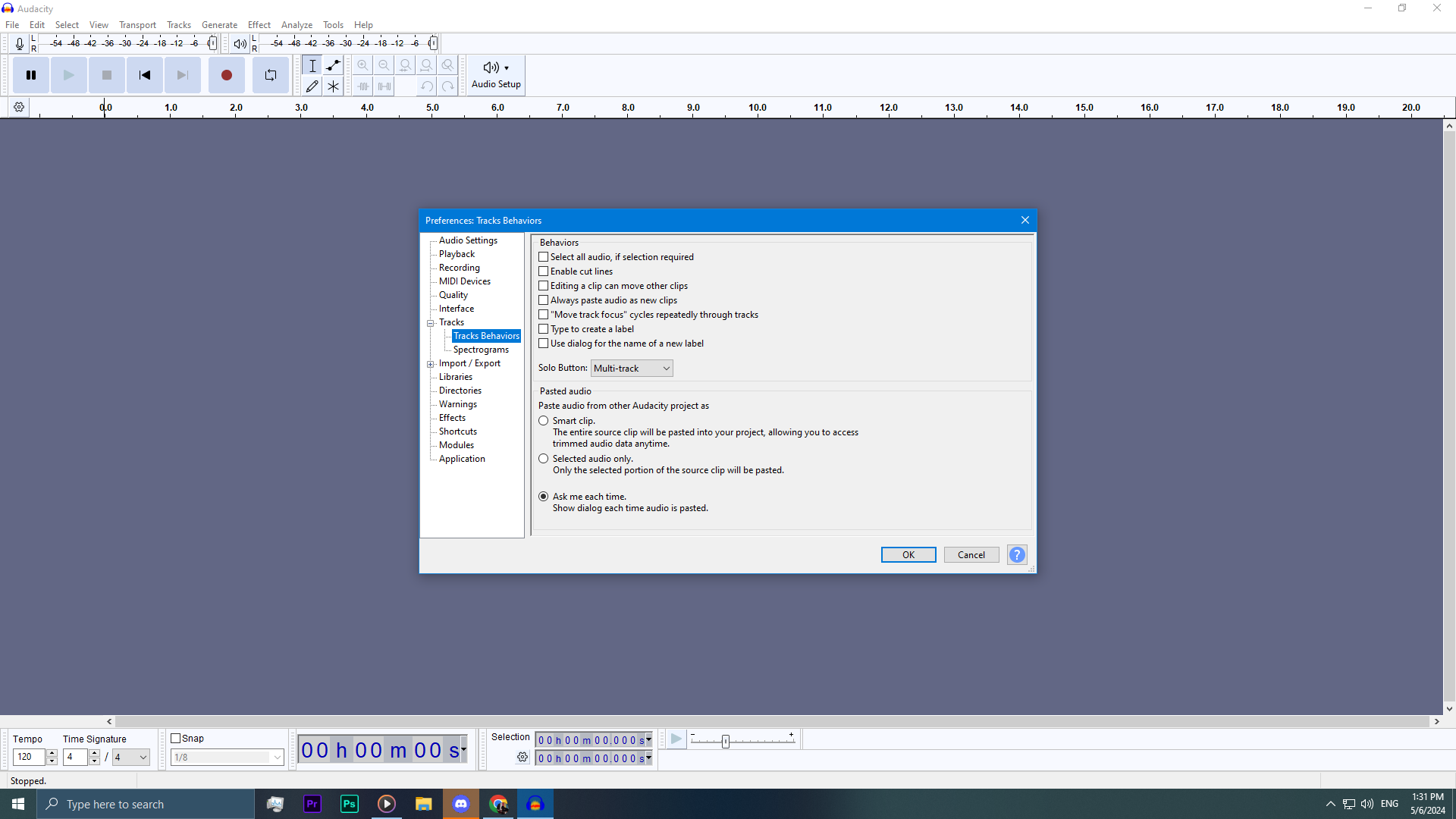Click the Zoom In icon
The width and height of the screenshot is (1456, 819).
pyautogui.click(x=363, y=65)
